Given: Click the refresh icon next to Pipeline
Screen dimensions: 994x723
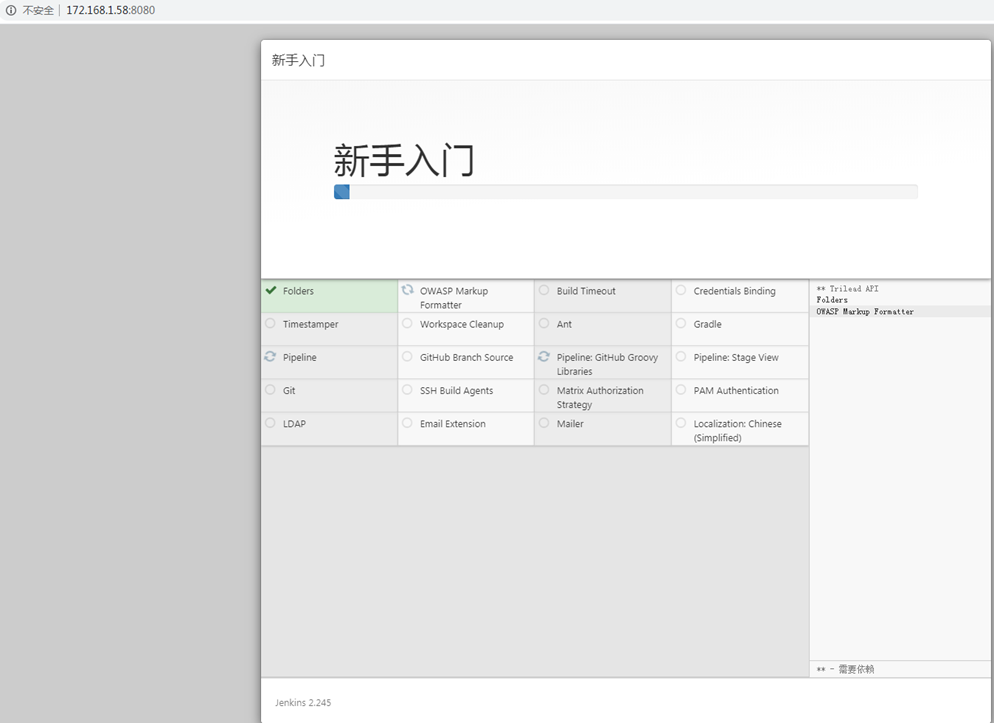Looking at the screenshot, I should click(270, 357).
